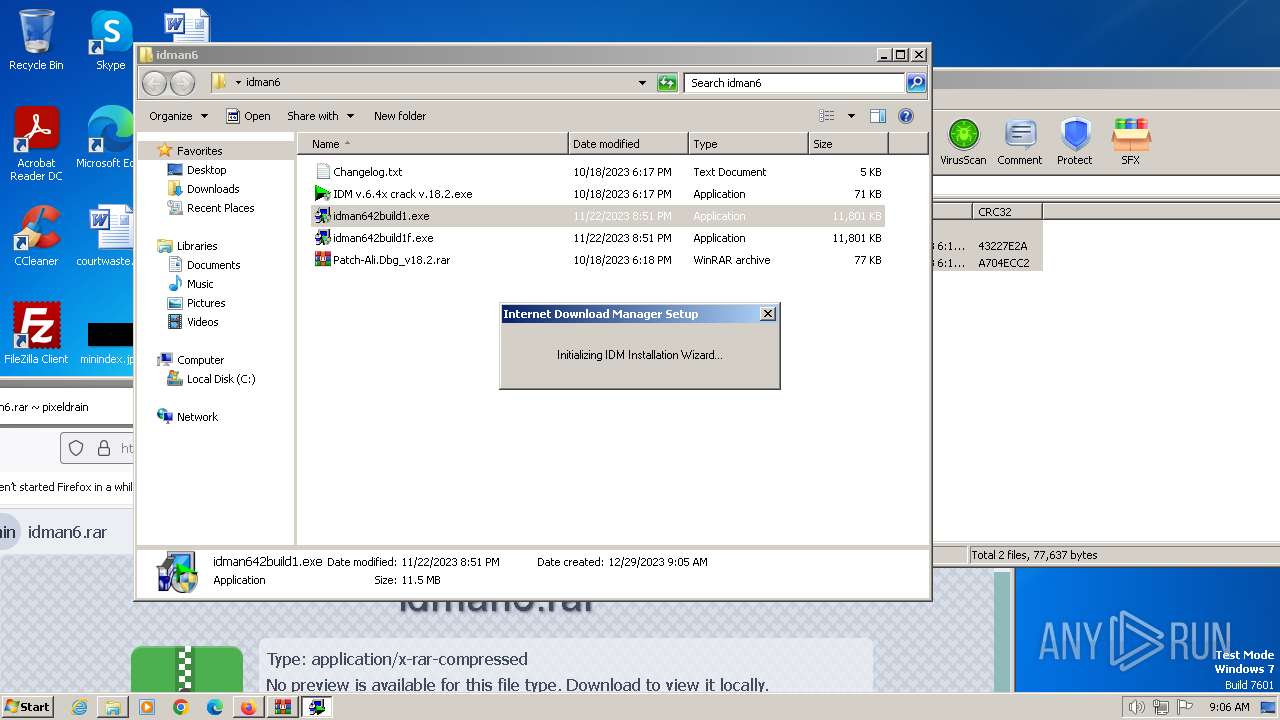Select Local Disk (C:) in navigation pane
The image size is (1280, 720).
tap(220, 379)
